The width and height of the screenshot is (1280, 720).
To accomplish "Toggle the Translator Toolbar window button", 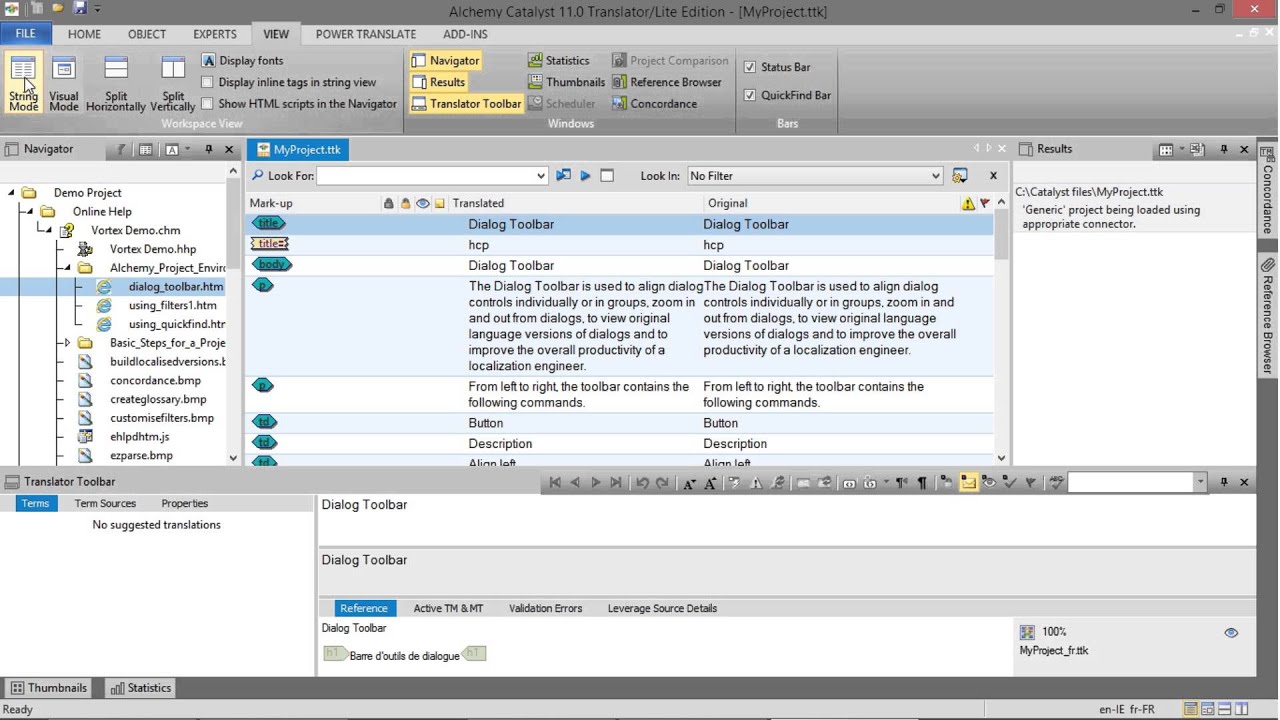I will pos(466,104).
